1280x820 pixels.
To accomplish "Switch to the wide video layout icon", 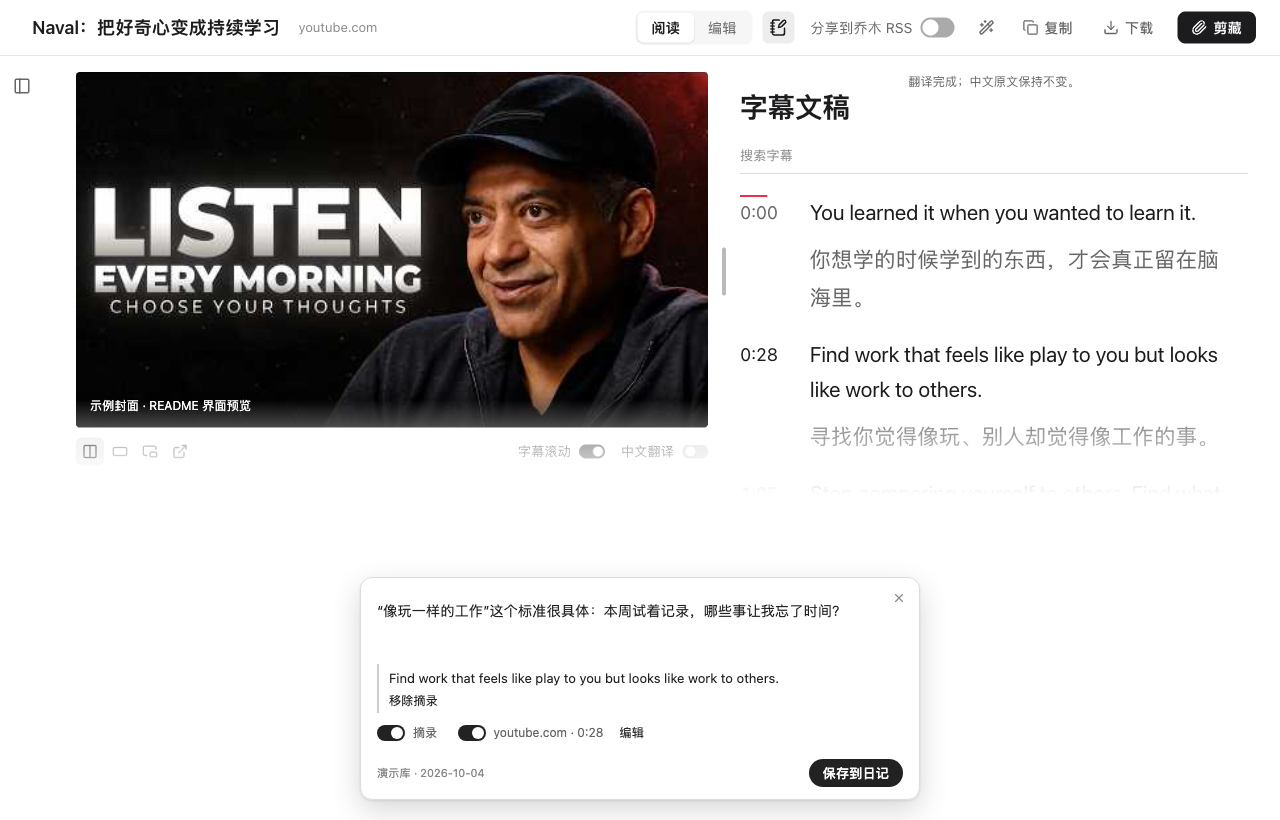I will tap(120, 451).
